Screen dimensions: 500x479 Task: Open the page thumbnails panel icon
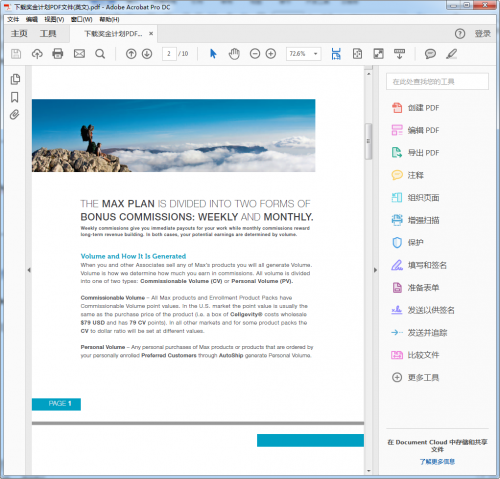click(x=15, y=79)
